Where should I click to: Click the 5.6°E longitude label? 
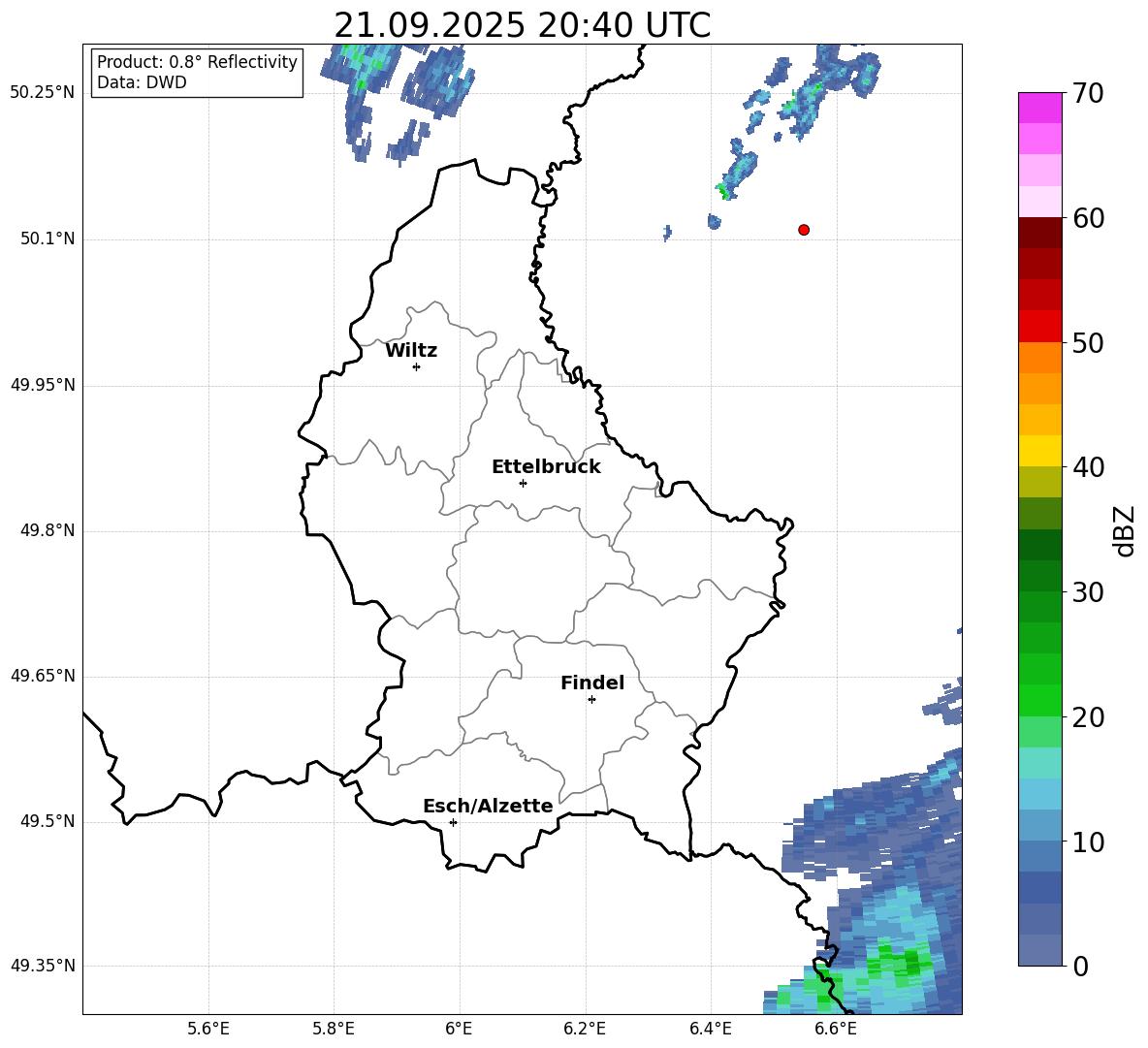pos(208,1029)
